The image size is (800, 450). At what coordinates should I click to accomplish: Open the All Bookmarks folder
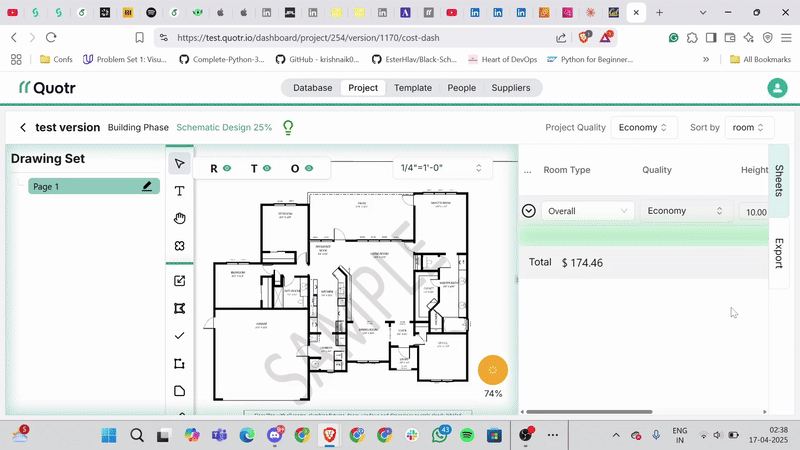tap(760, 59)
